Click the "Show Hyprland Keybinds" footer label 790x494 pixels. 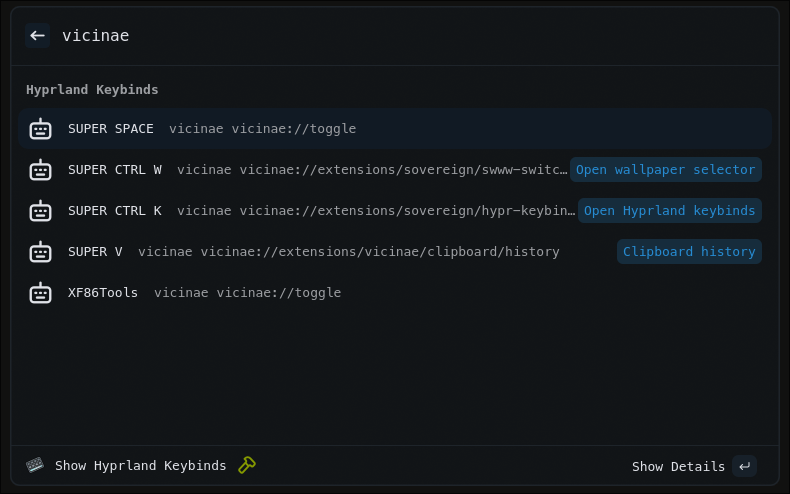coord(141,466)
